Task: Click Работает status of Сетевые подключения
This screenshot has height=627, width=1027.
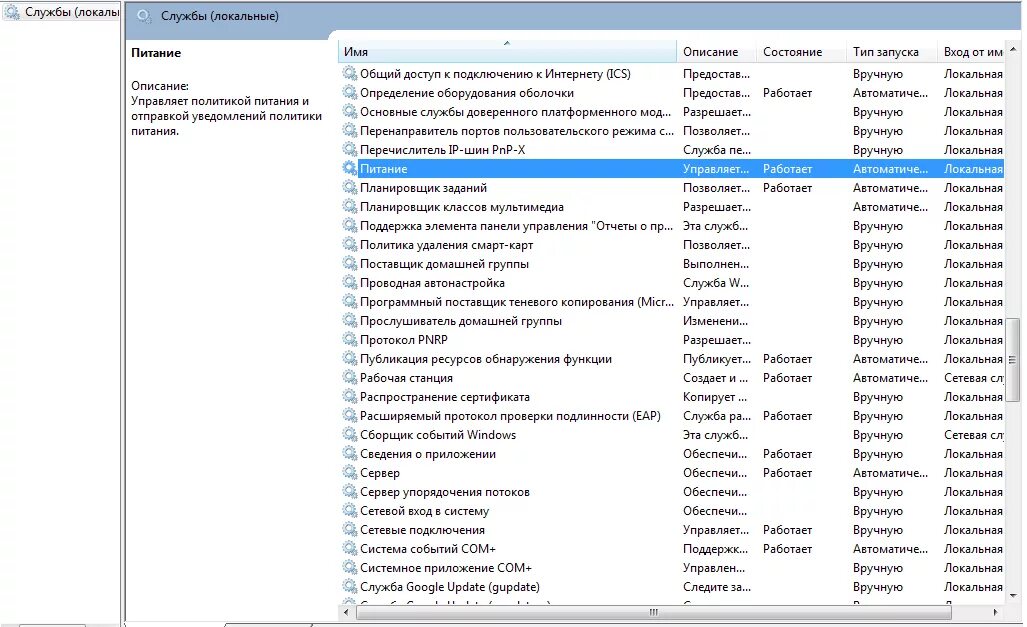Action: 787,529
